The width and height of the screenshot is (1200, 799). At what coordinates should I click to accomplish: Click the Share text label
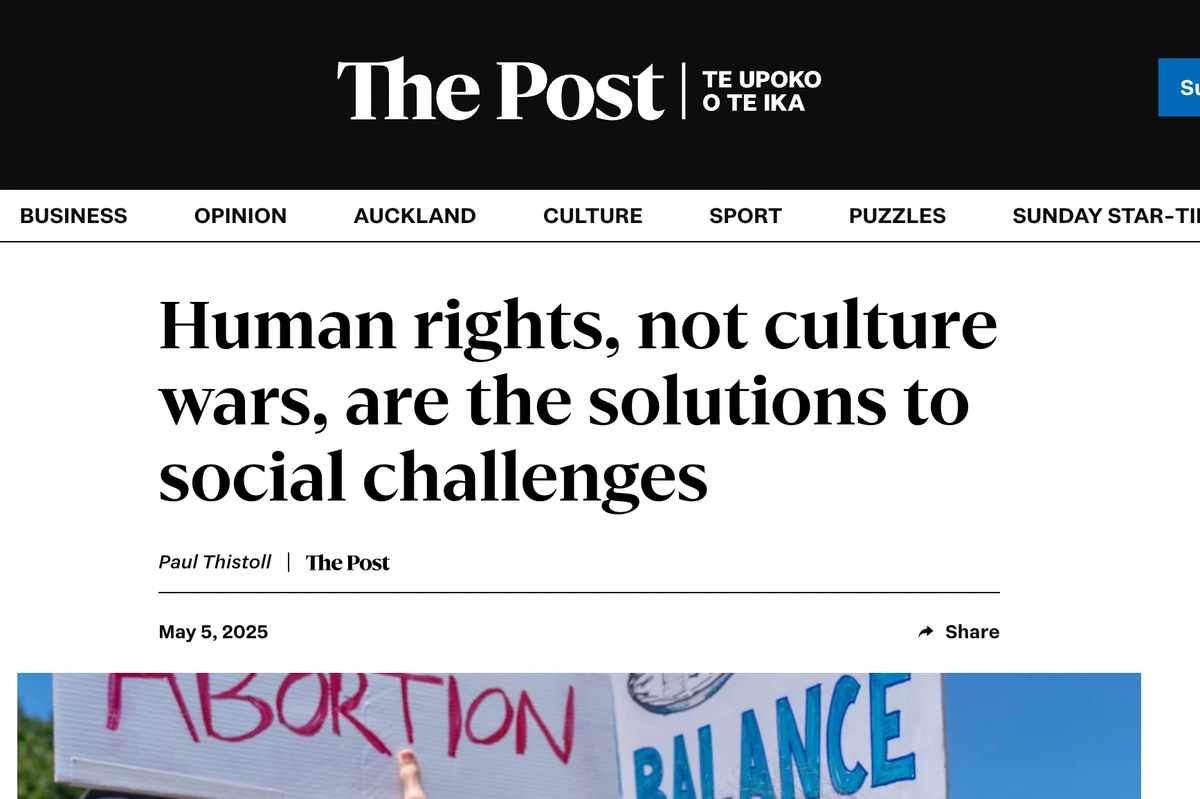(972, 632)
